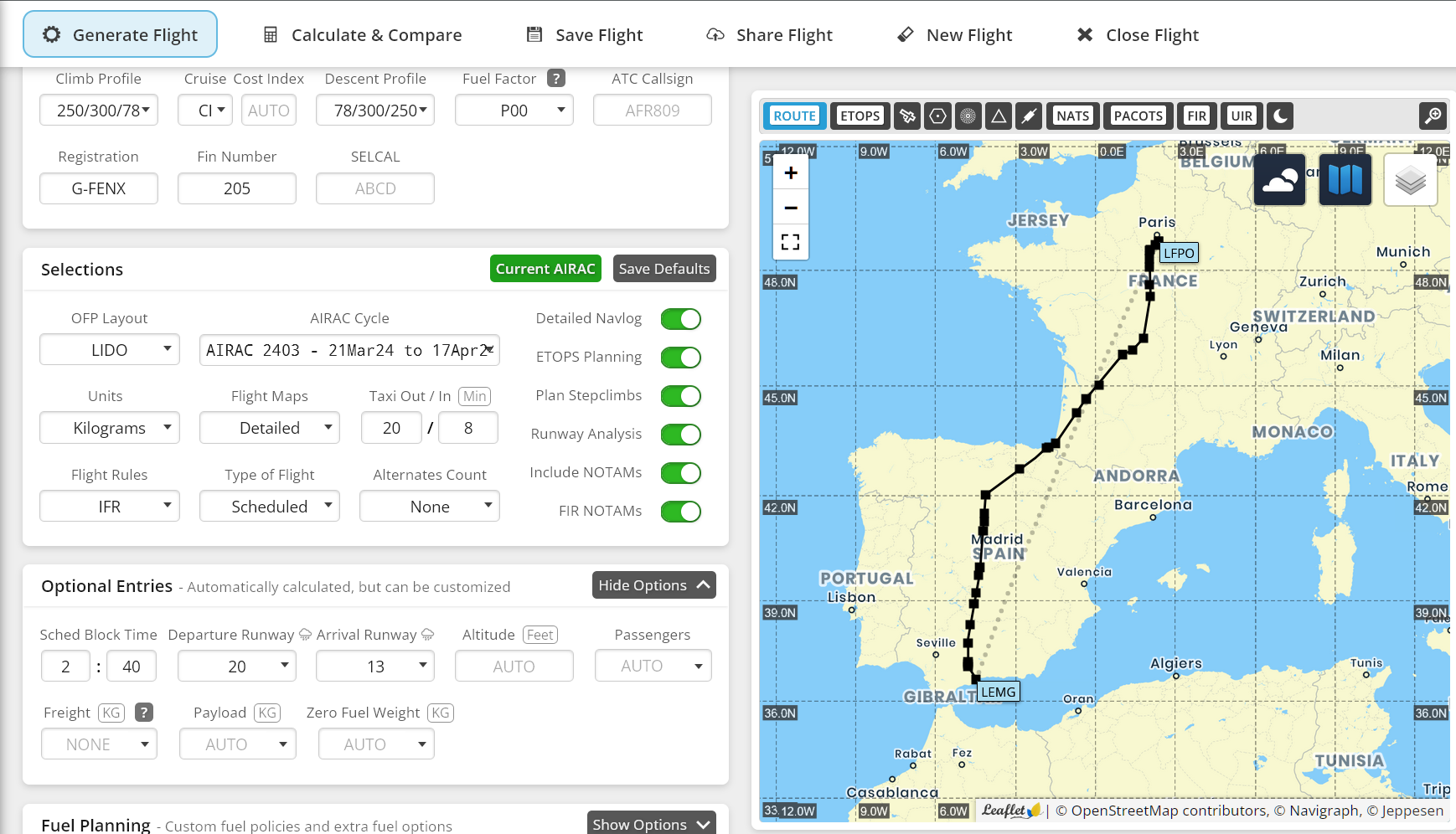Select the PACOTS map tab
The height and width of the screenshot is (834, 1456).
click(x=1138, y=116)
